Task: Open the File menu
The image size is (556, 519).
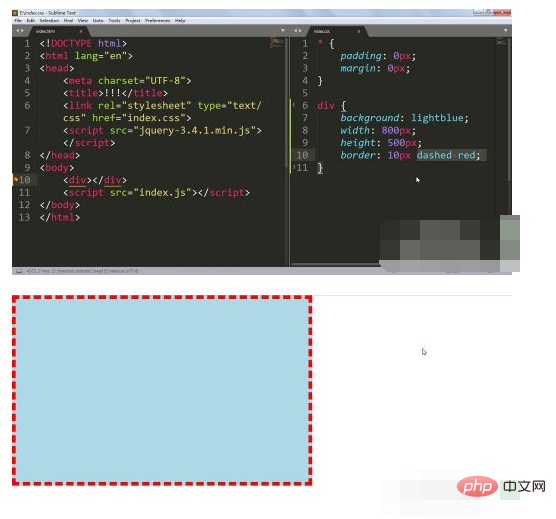Action: click(x=18, y=21)
